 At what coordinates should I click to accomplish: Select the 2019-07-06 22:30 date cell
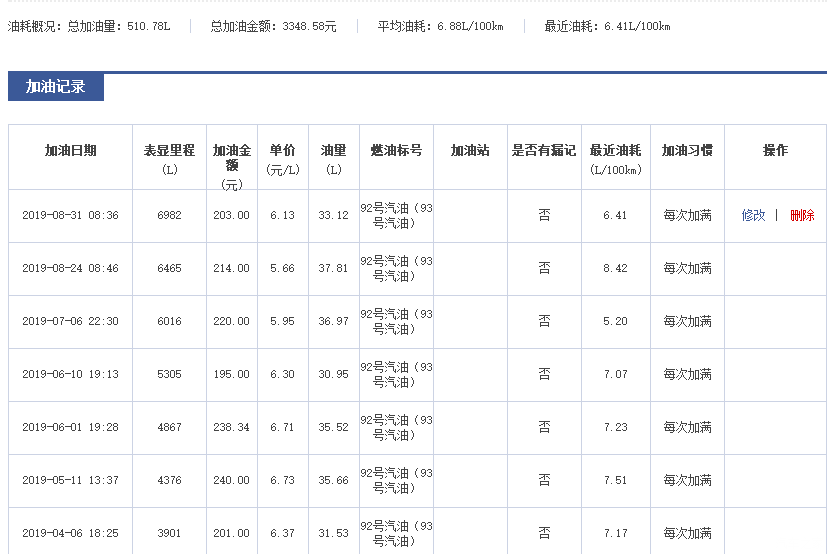(70, 321)
